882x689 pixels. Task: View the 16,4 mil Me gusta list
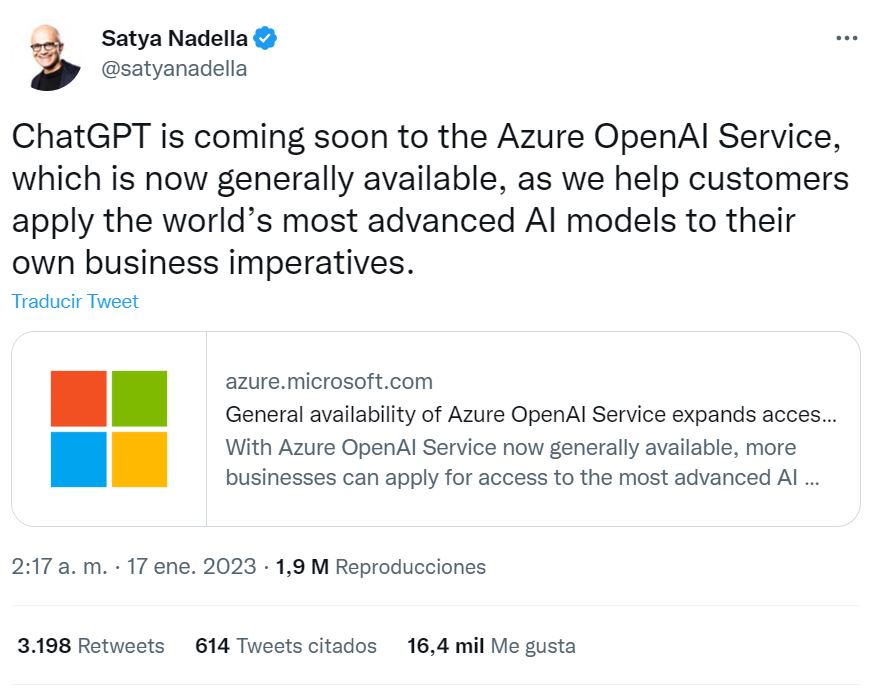point(491,646)
